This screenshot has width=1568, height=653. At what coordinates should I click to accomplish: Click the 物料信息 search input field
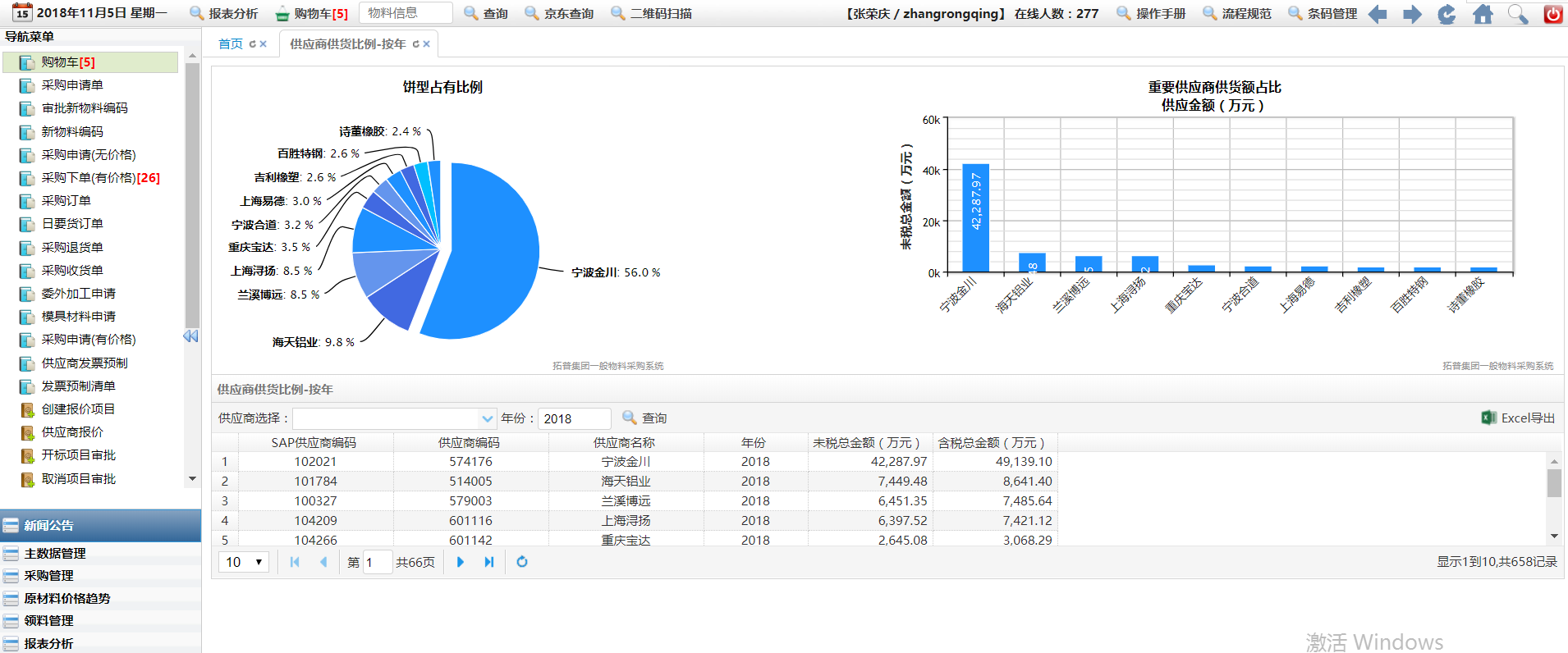(406, 13)
